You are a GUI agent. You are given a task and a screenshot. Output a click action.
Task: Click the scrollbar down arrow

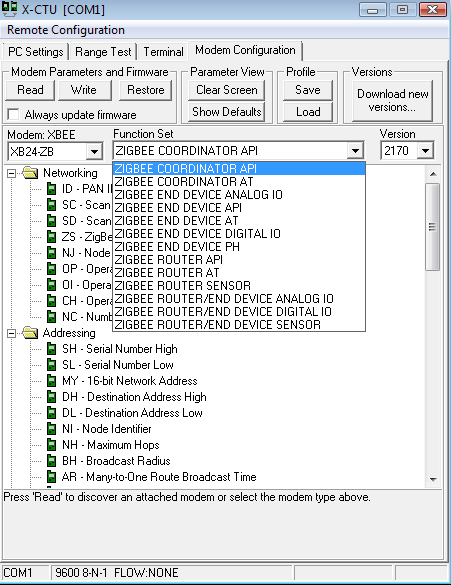click(x=433, y=479)
